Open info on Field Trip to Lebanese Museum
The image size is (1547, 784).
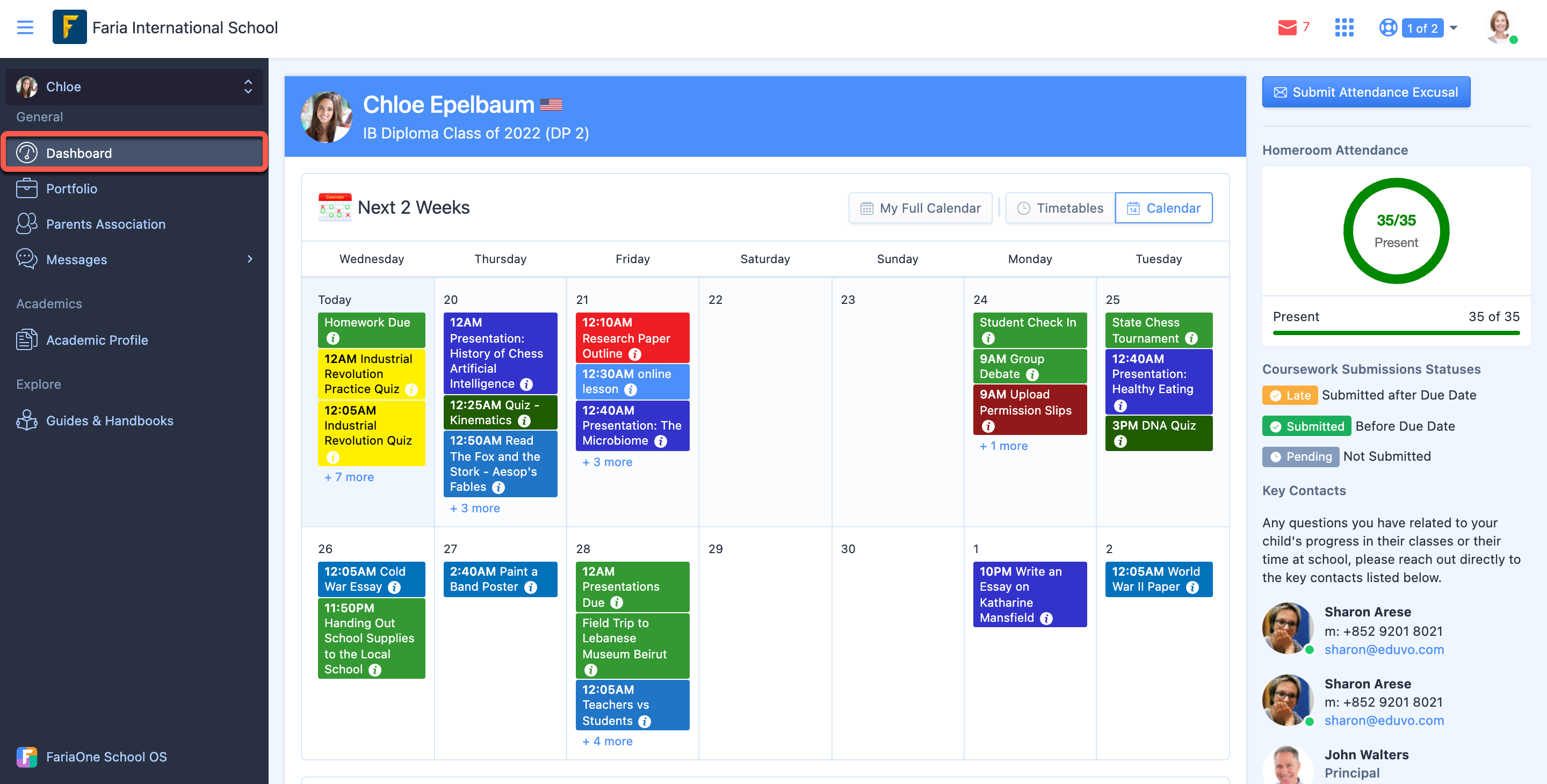click(x=590, y=670)
